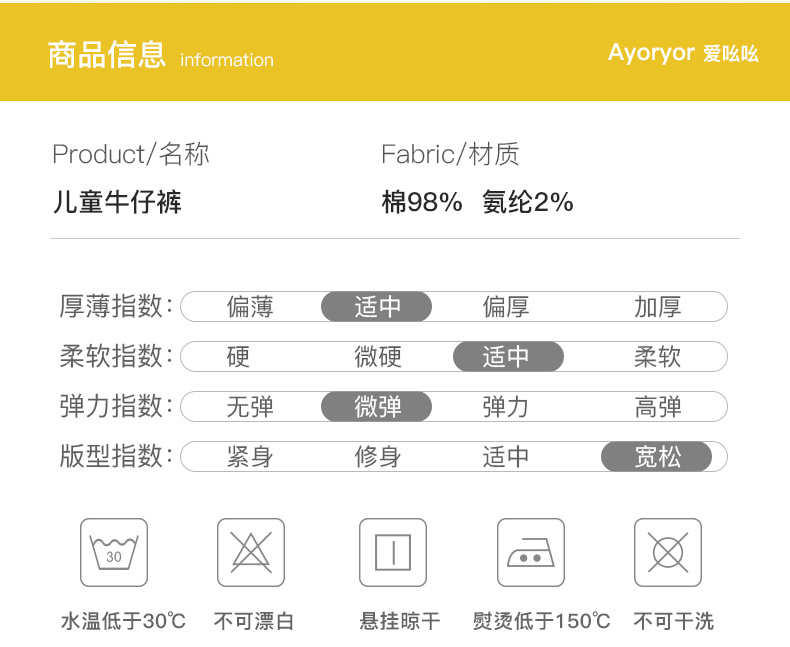Click the fabric text 棉98% 氨纶2%
The height and width of the screenshot is (647, 790).
pos(477,203)
